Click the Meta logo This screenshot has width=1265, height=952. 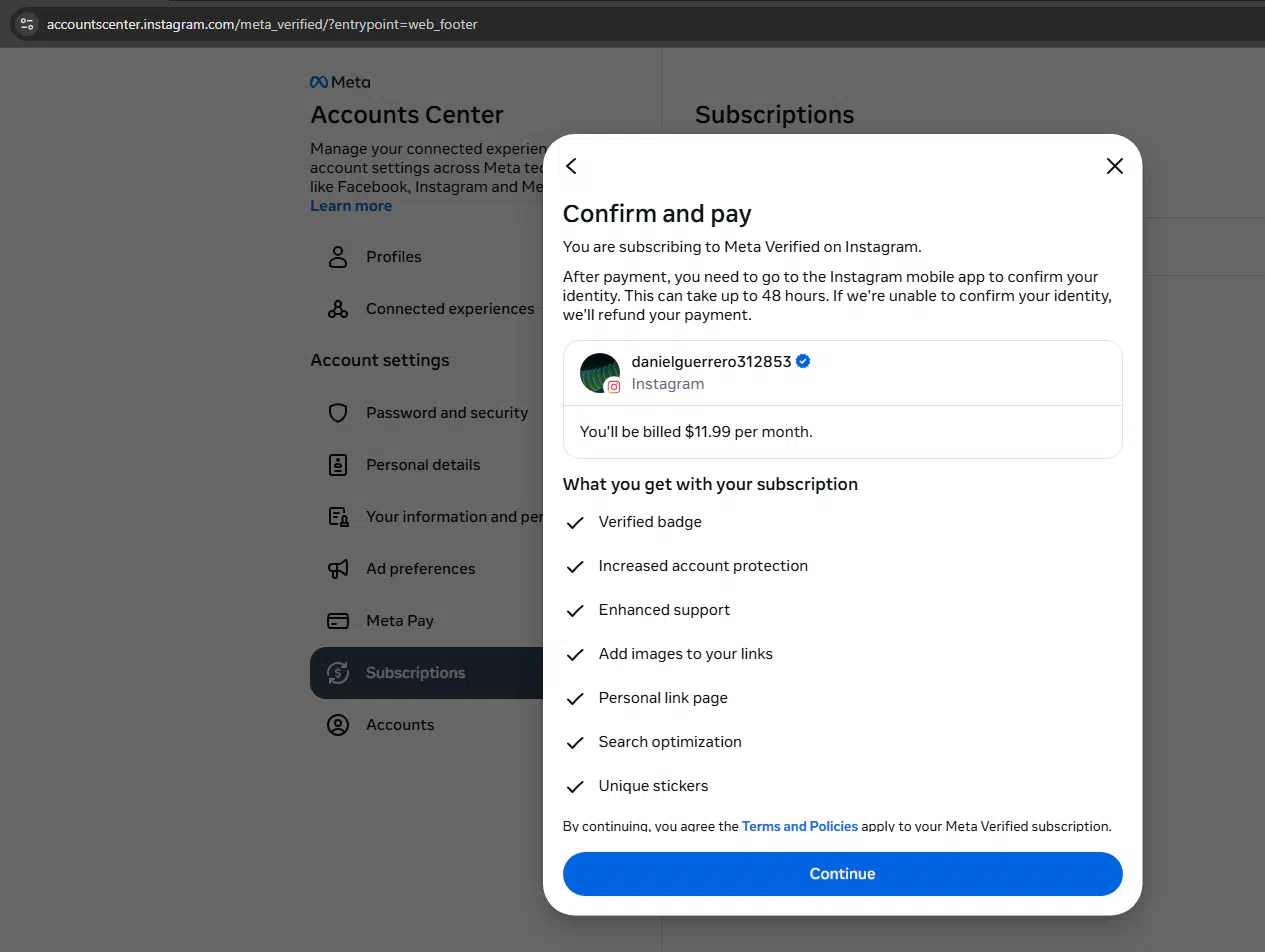point(340,82)
